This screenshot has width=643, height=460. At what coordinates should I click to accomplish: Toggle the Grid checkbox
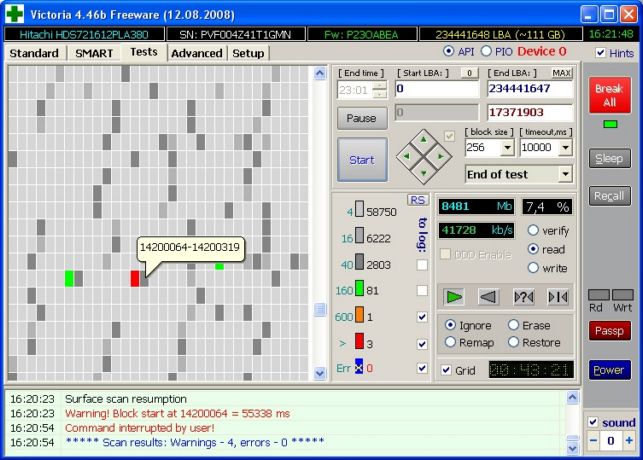click(x=446, y=370)
